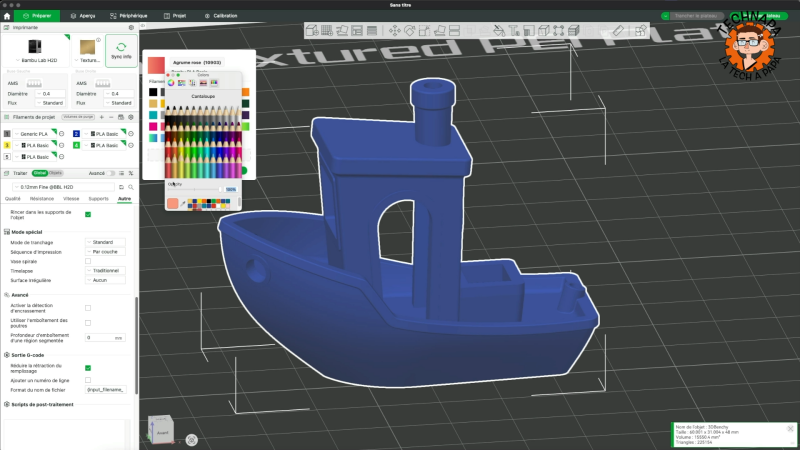Enable 'Activer la détection d'encrassement' checkbox

[x=88, y=308]
